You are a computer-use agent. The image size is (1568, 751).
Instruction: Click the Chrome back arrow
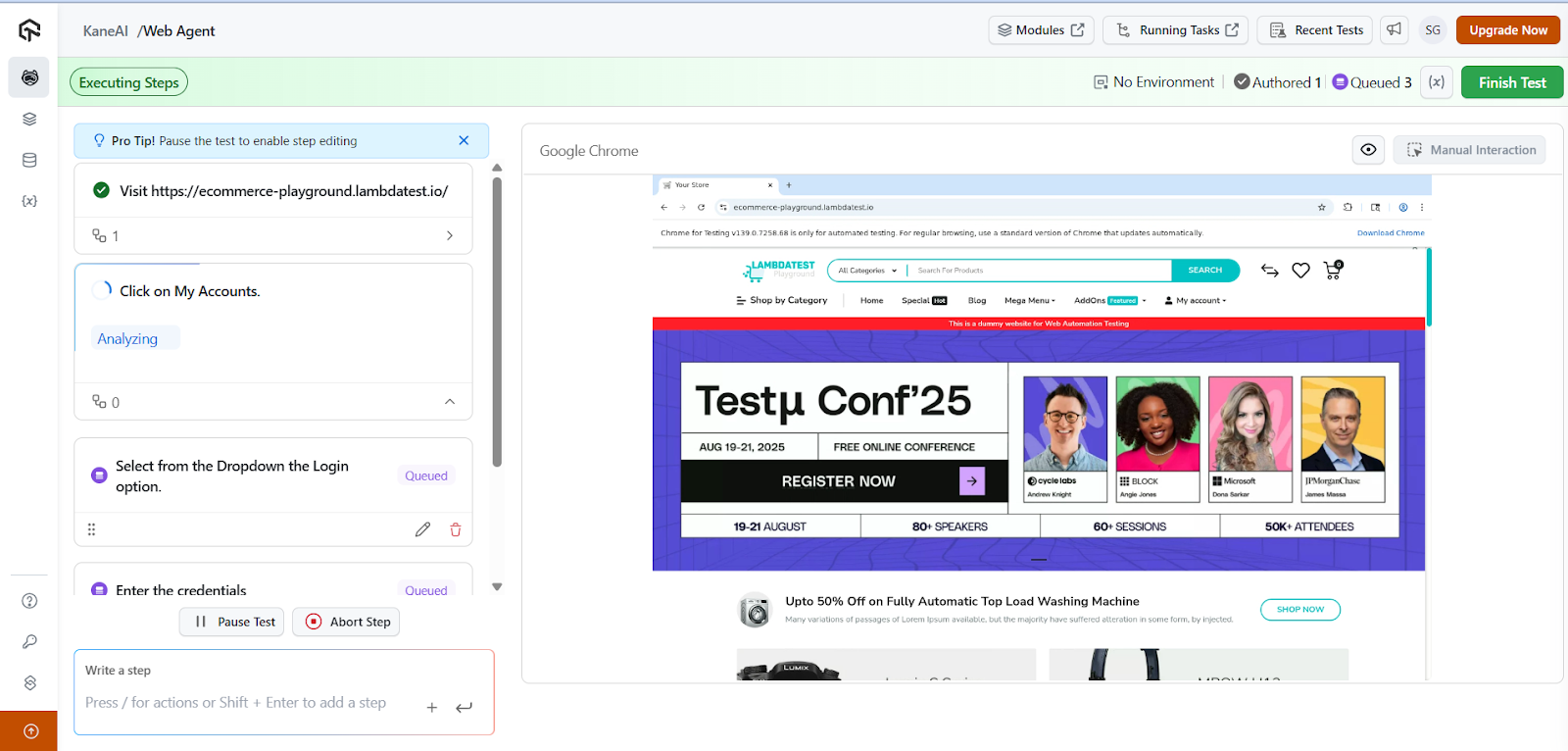[x=663, y=207]
